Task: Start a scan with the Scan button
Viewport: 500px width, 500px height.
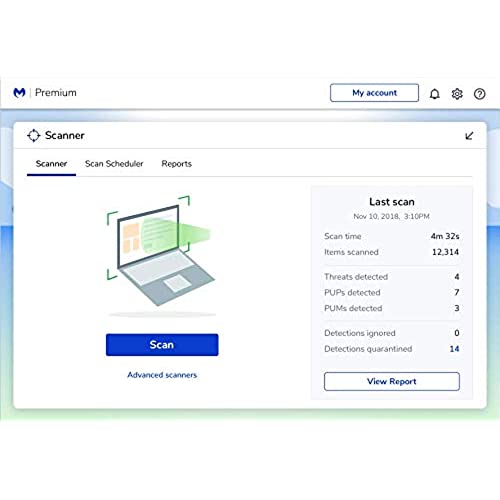Action: 162,345
